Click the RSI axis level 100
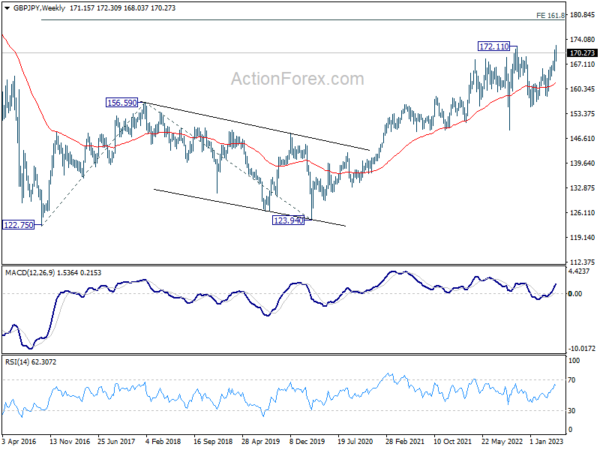Image resolution: width=600 pixels, height=450 pixels. [x=574, y=360]
